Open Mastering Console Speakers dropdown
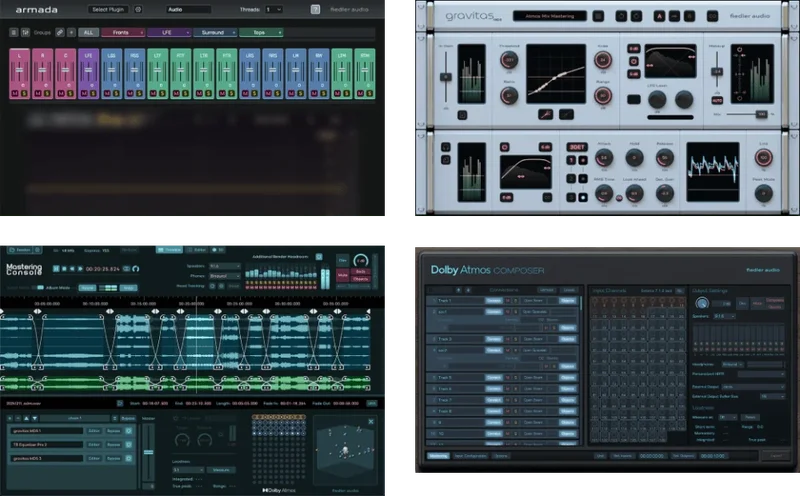 [224, 266]
